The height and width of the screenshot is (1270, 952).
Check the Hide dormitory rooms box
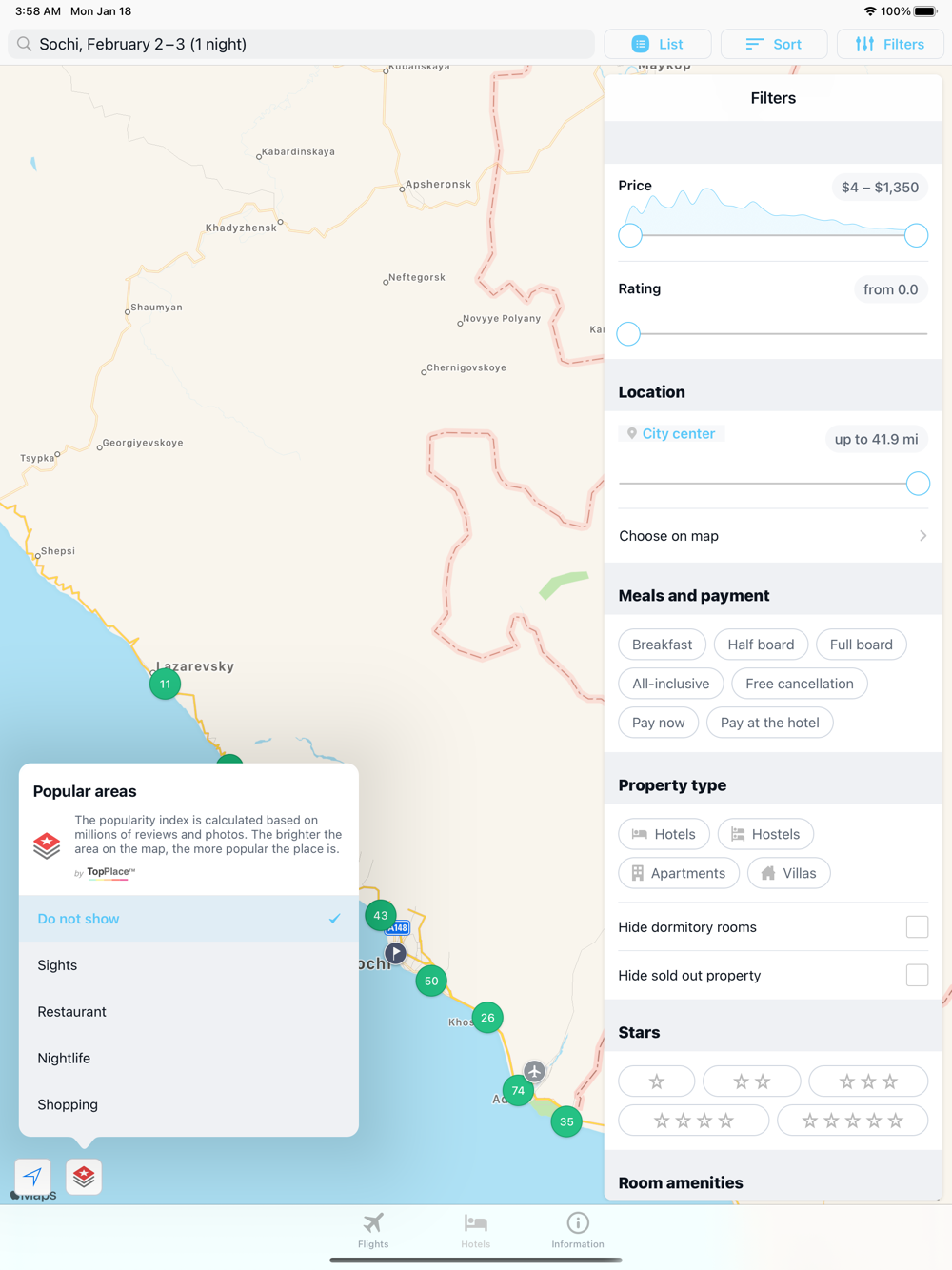[x=917, y=927]
